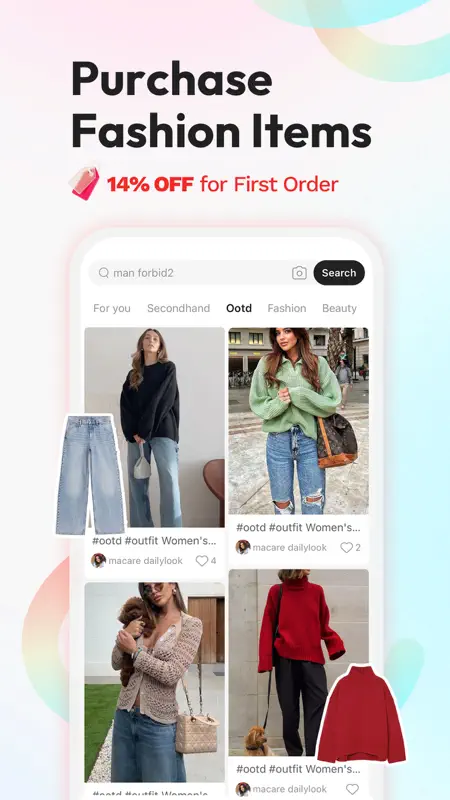
Task: Tap the red price tag discount icon
Action: (85, 183)
